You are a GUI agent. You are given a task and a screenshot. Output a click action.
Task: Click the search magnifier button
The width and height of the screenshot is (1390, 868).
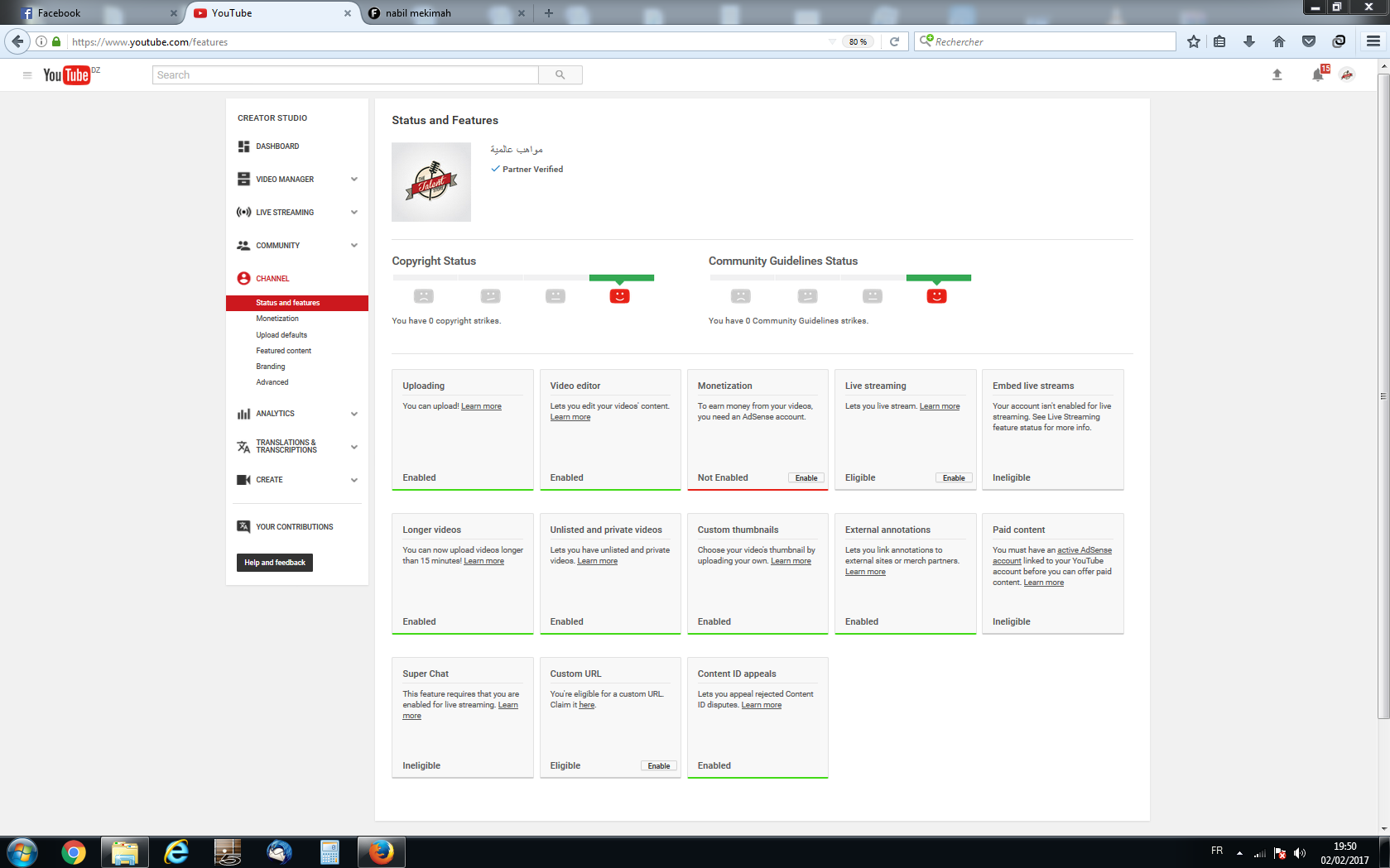(x=560, y=75)
